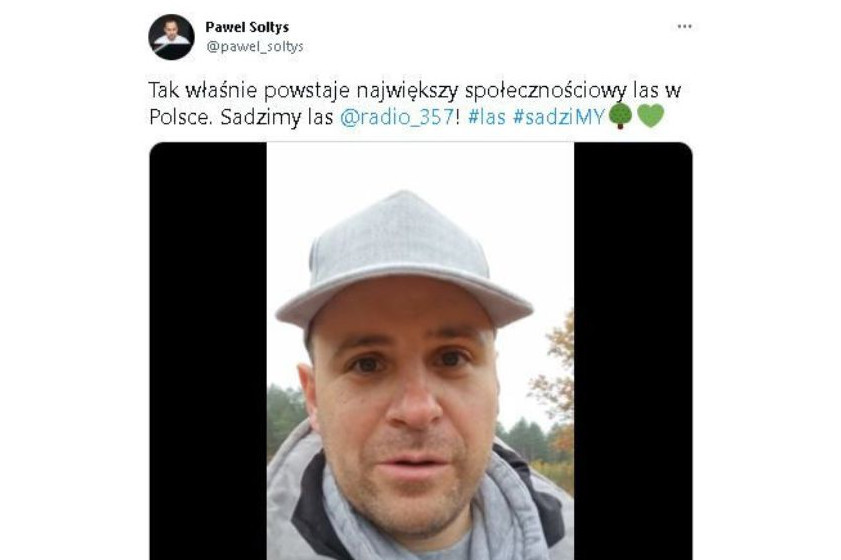The image size is (841, 560).
Task: Follow the #las hashtag
Action: point(486,116)
